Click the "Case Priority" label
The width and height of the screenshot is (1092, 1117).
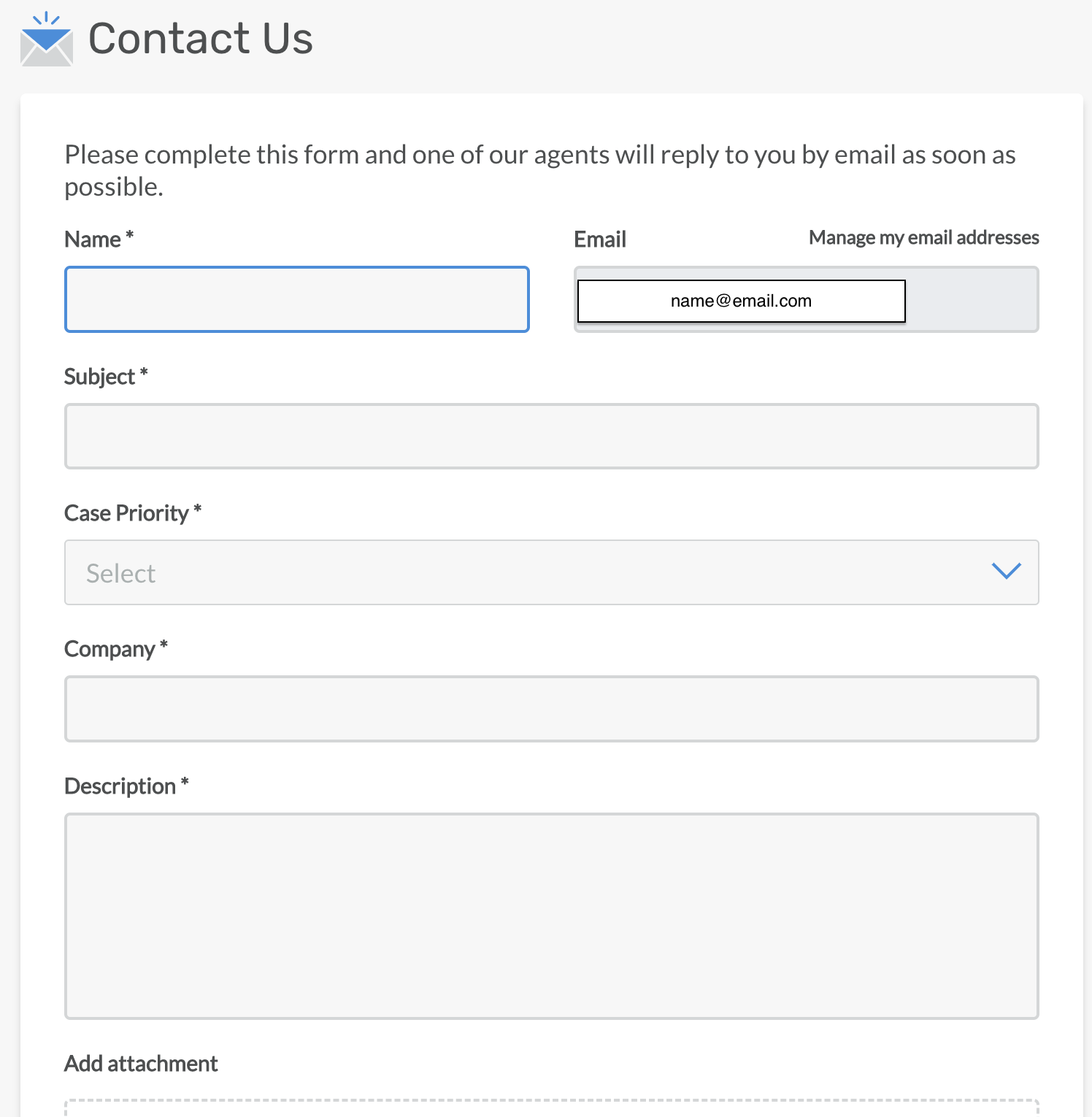126,513
